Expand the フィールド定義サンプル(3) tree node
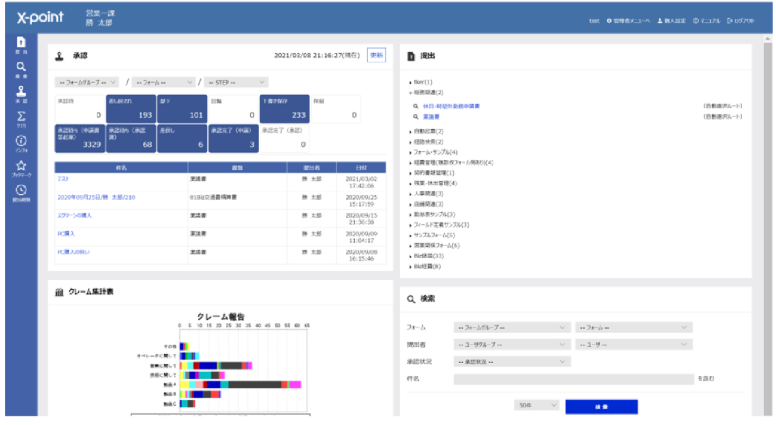The image size is (776, 425). coord(410,225)
